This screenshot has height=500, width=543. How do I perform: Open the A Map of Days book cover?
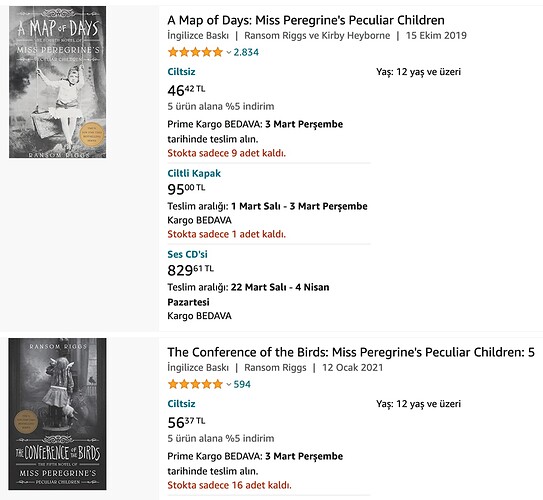[57, 82]
